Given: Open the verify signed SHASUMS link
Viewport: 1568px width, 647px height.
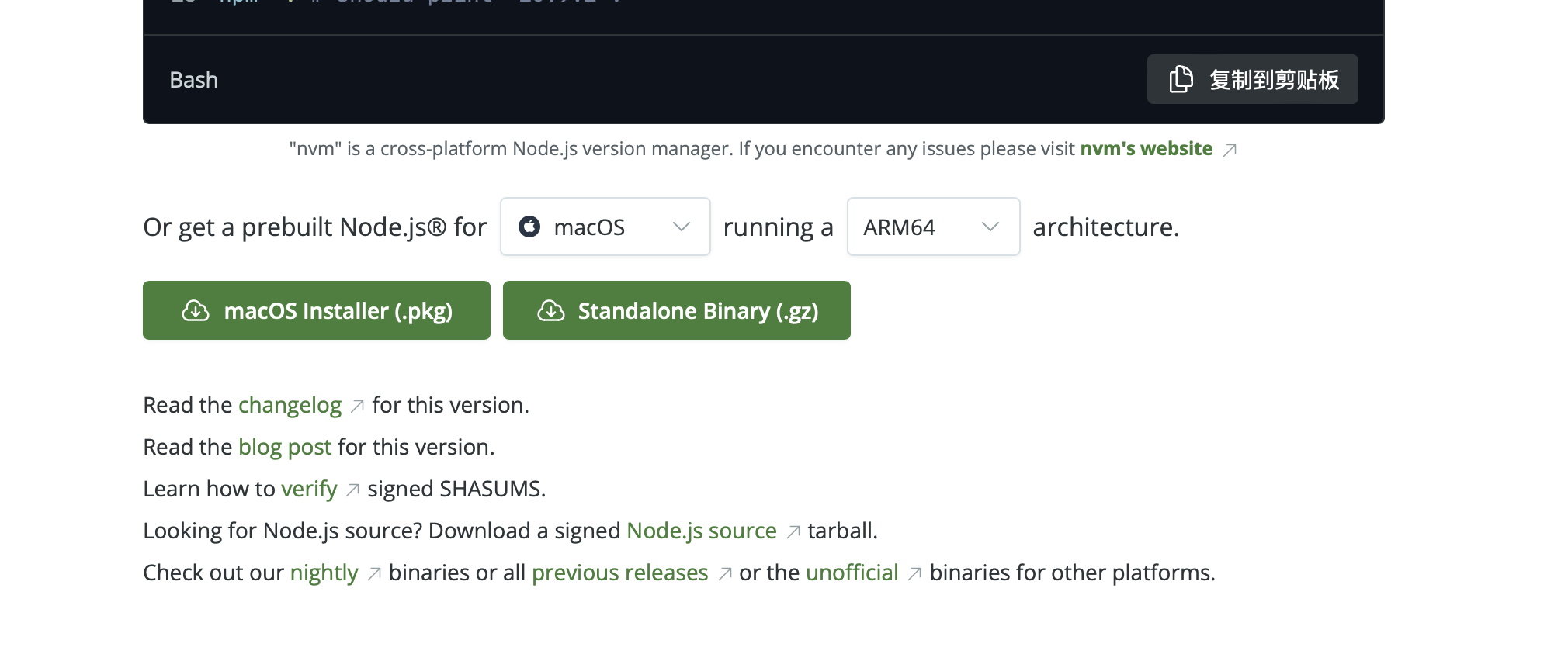Looking at the screenshot, I should click(x=309, y=489).
